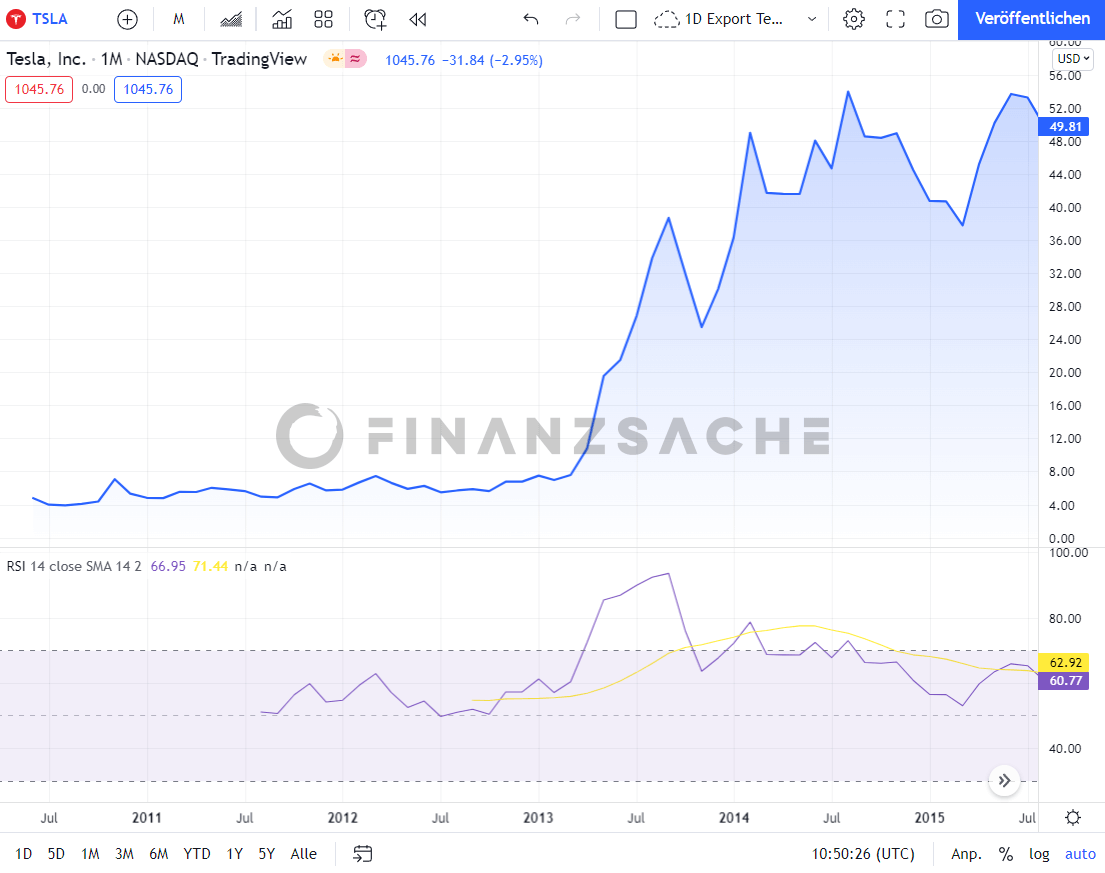The image size is (1105, 873).
Task: Select the 3M time range
Action: click(124, 854)
